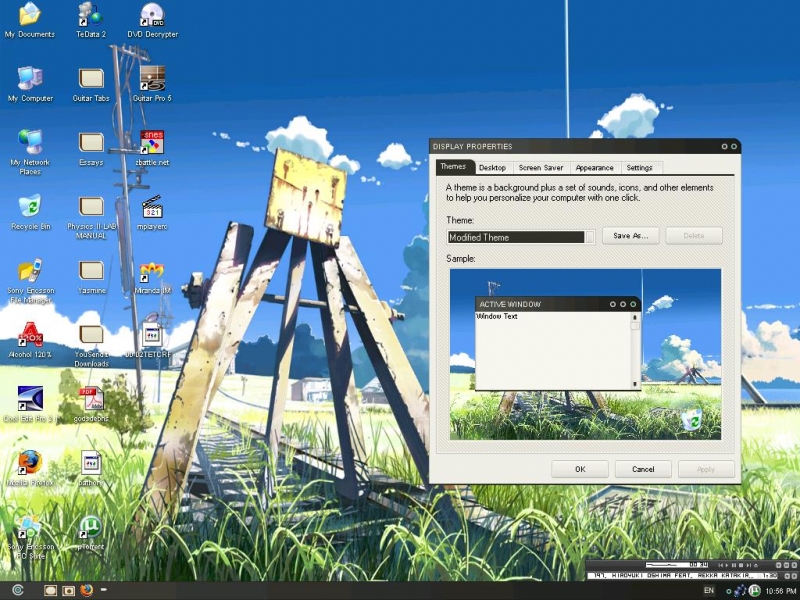The height and width of the screenshot is (600, 800).
Task: Click the second quick launch icon with the dark dot
Action: pyautogui.click(x=68, y=591)
